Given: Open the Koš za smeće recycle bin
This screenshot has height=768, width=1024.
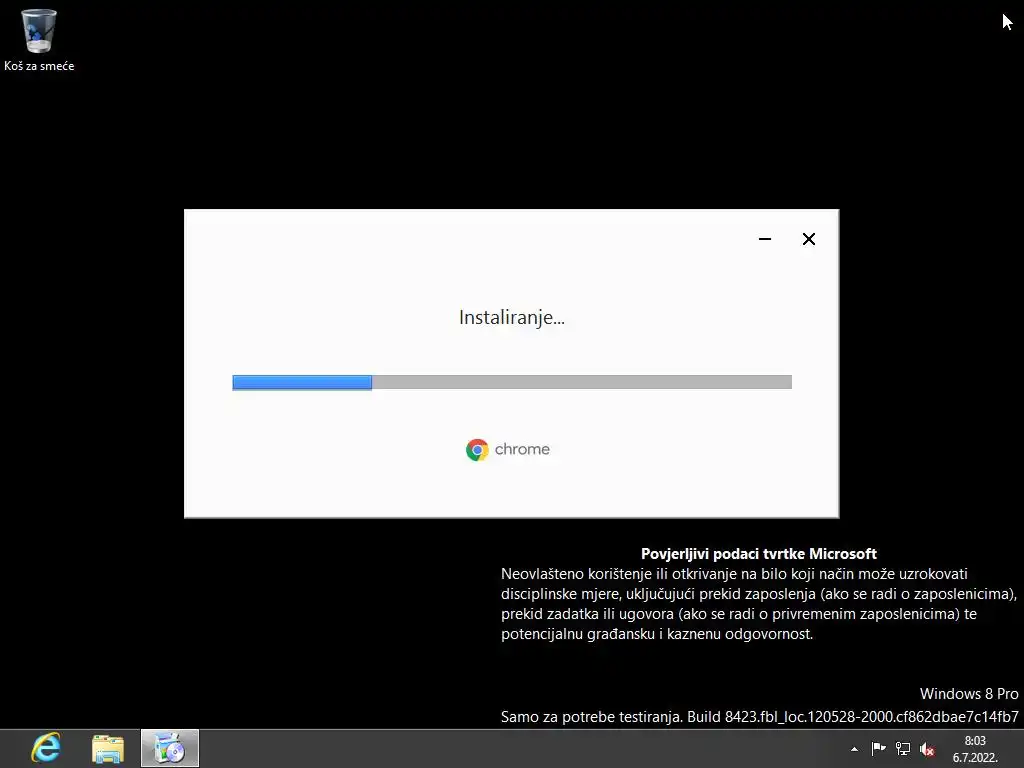Looking at the screenshot, I should 39,39.
